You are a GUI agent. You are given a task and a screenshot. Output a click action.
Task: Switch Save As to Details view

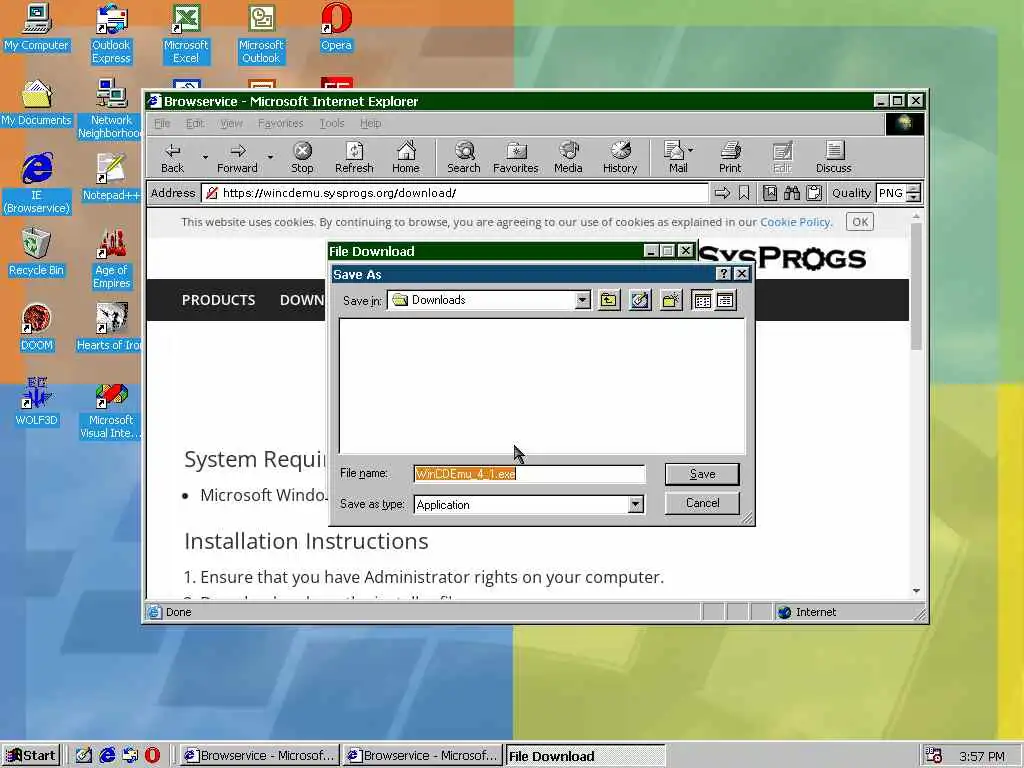tap(725, 300)
